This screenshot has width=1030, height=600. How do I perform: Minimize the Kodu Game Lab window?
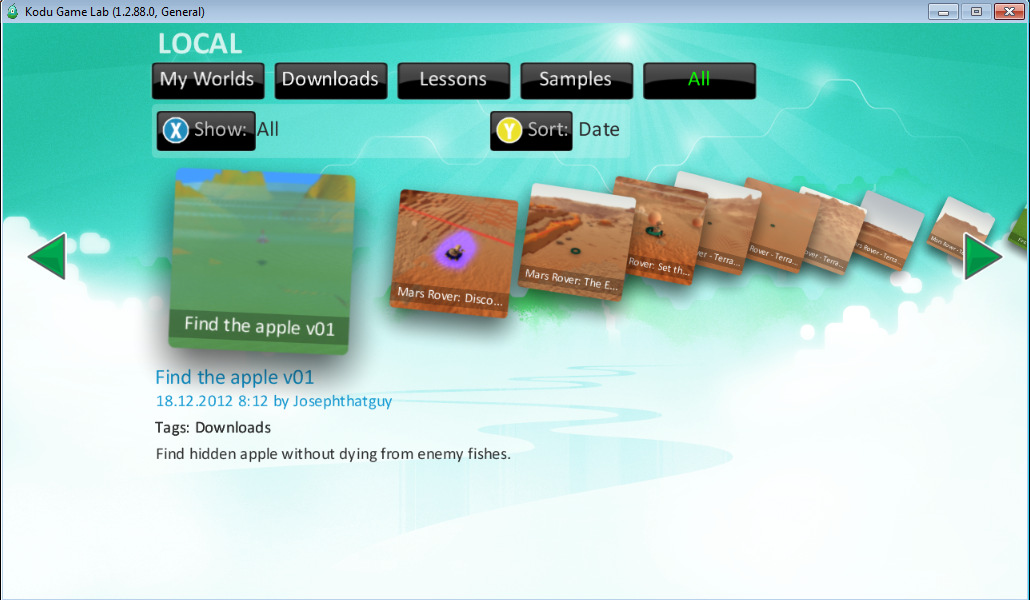click(x=943, y=11)
